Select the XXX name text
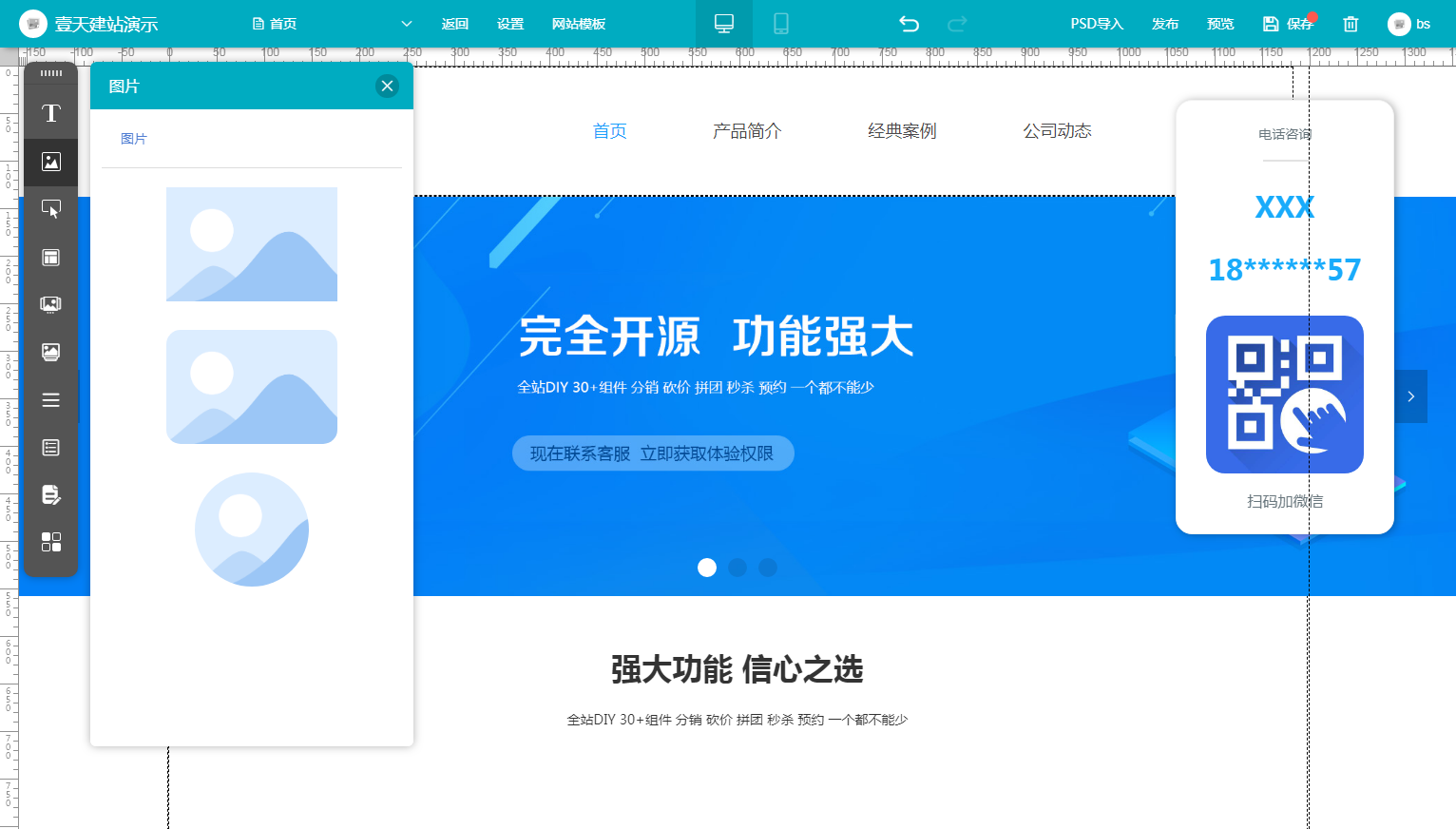Viewport: 1456px width, 829px height. tap(1285, 207)
